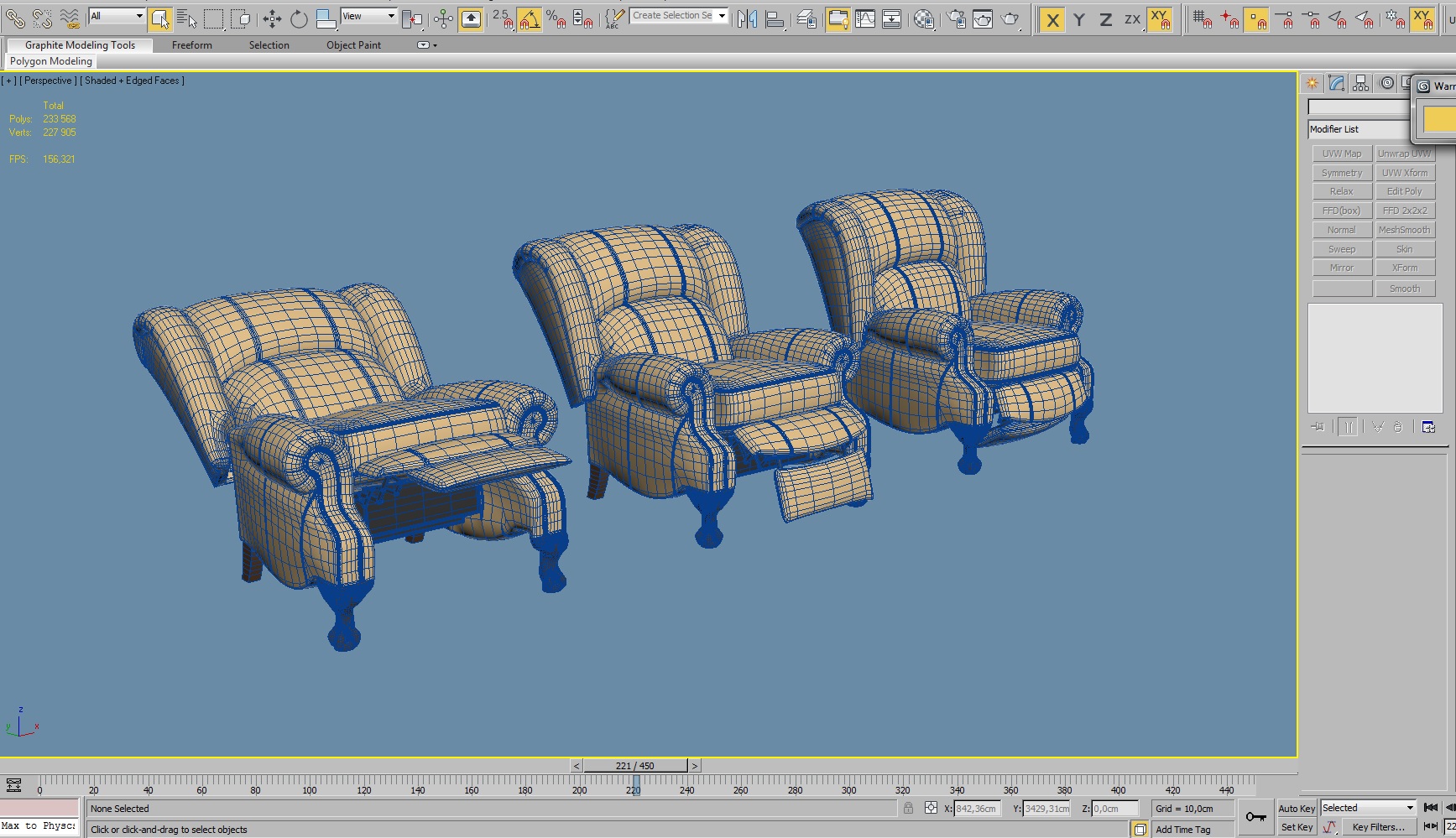Image resolution: width=1456 pixels, height=838 pixels.
Task: Switch to the Freeform ribbon tab
Action: pos(191,45)
